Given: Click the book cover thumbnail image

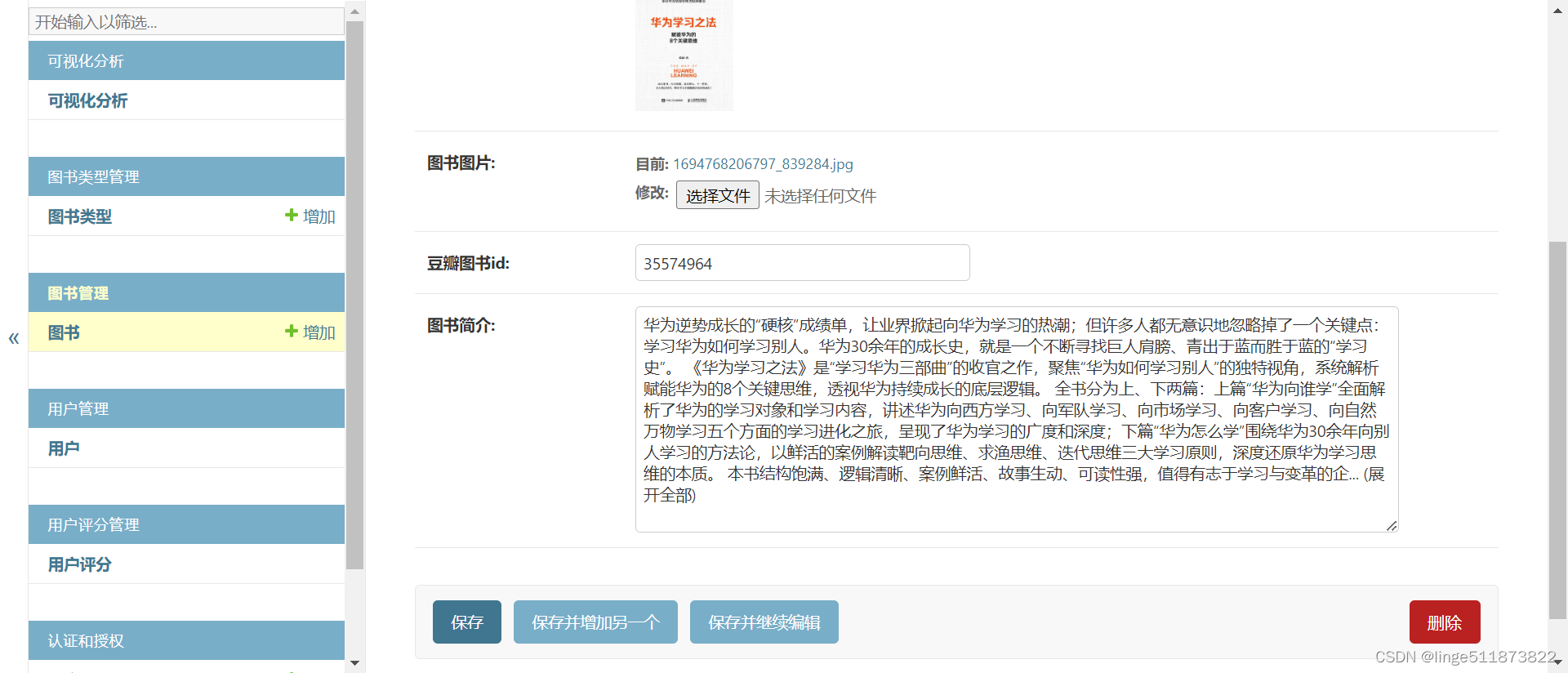Looking at the screenshot, I should [x=684, y=55].
